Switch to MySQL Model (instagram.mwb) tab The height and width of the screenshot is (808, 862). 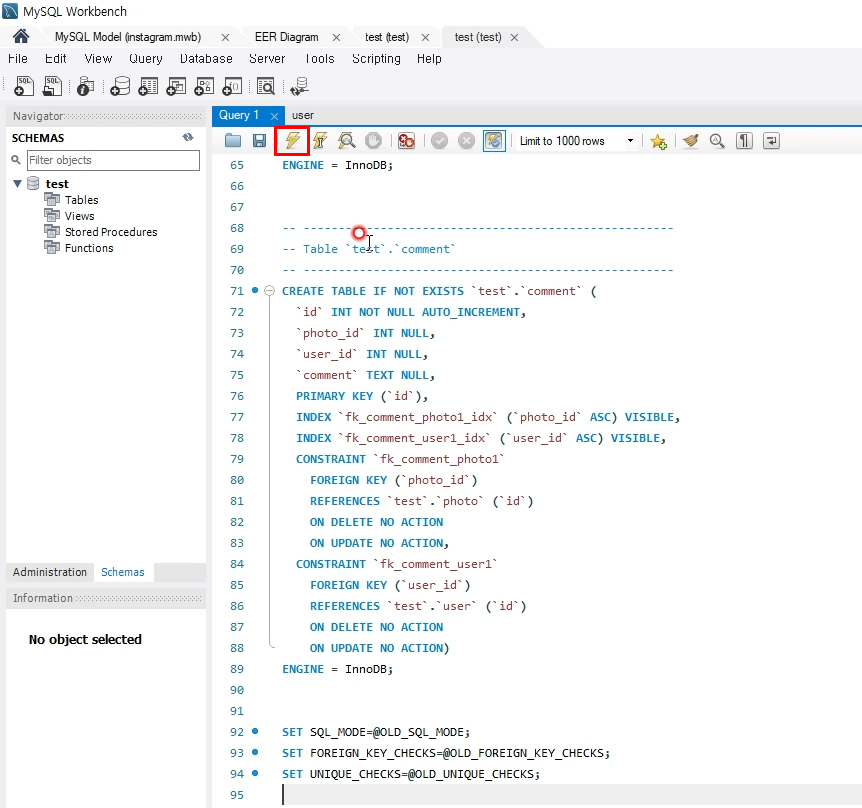coord(128,37)
